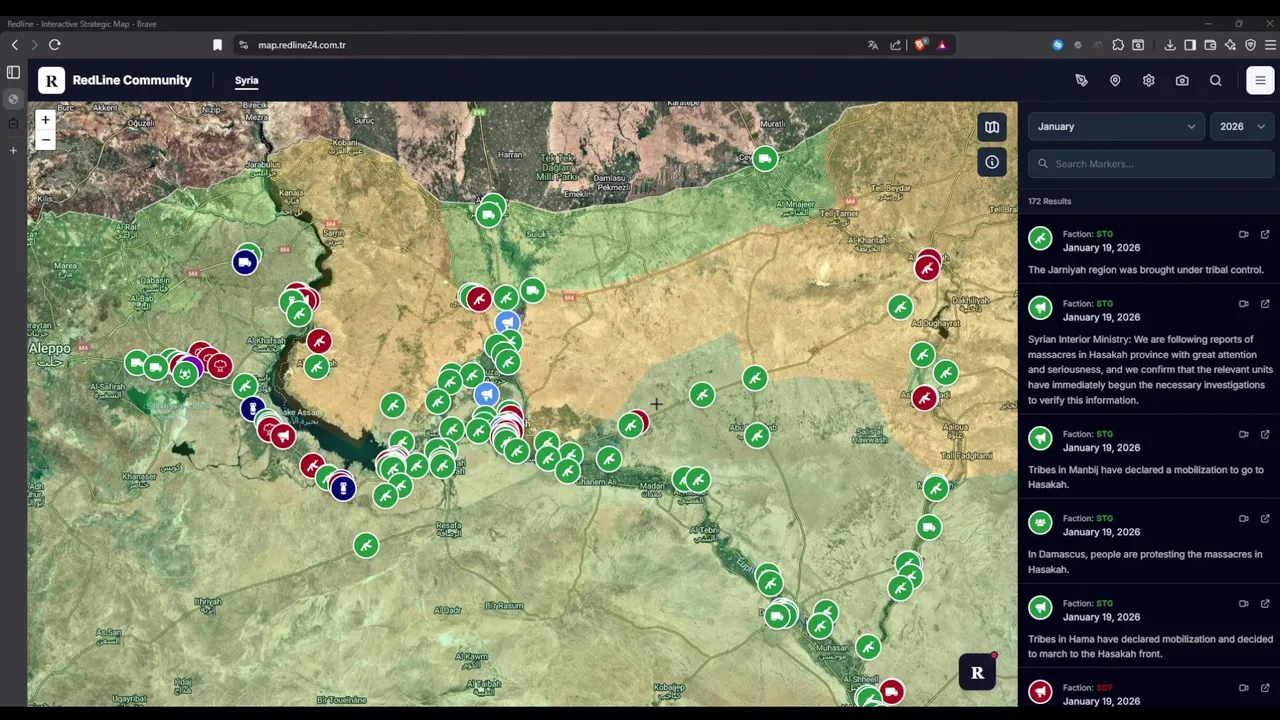
Task: Take a map snapshot with camera icon
Action: coord(1182,80)
